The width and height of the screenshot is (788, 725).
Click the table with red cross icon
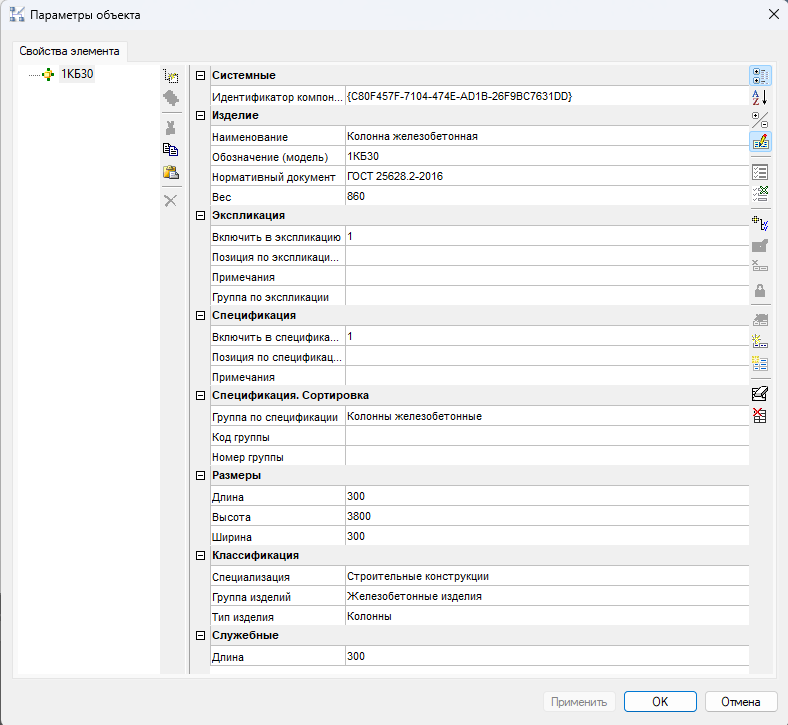[759, 416]
